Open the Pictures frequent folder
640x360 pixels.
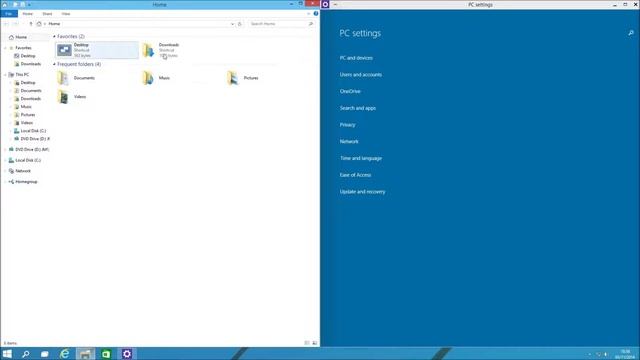[243, 78]
